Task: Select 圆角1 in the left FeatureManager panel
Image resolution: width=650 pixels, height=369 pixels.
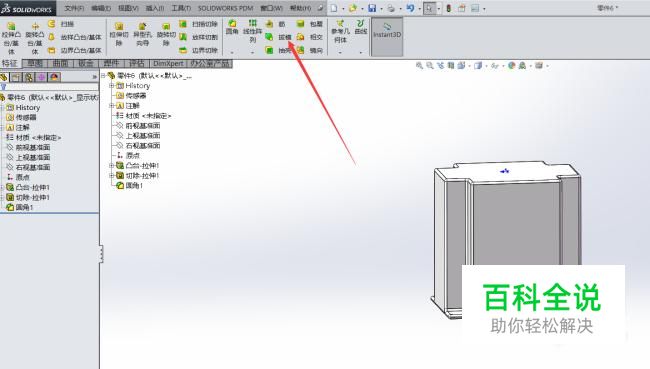Action: tap(20, 207)
